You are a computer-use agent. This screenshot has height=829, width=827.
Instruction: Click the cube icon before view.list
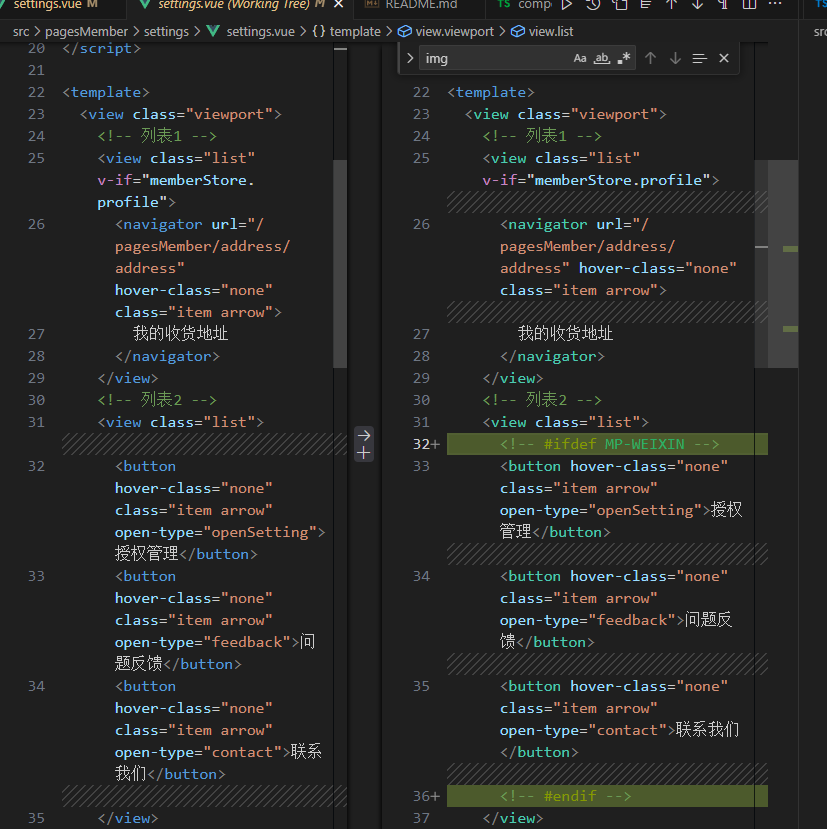tap(518, 32)
